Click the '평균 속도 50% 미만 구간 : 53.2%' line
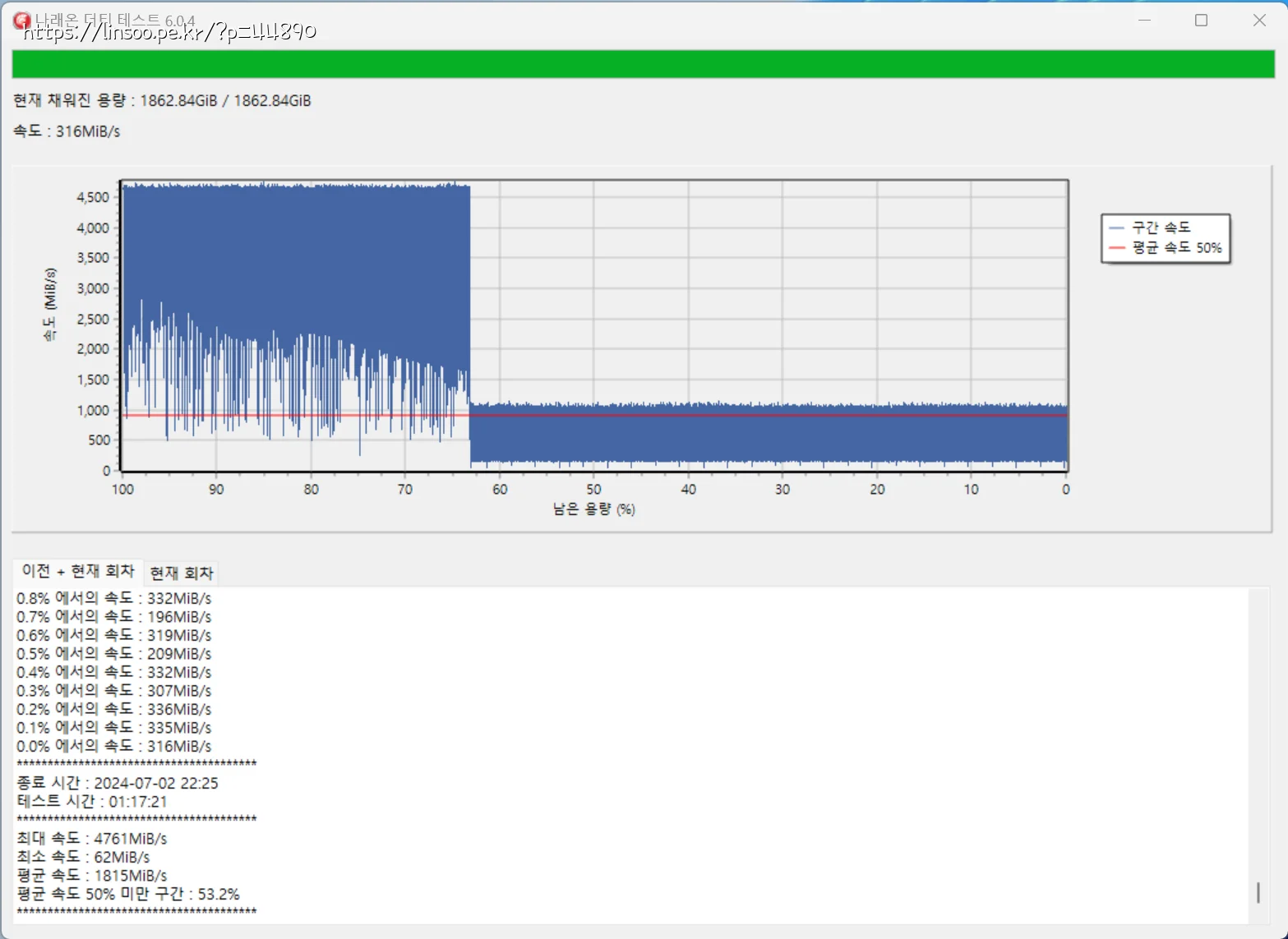 point(128,894)
